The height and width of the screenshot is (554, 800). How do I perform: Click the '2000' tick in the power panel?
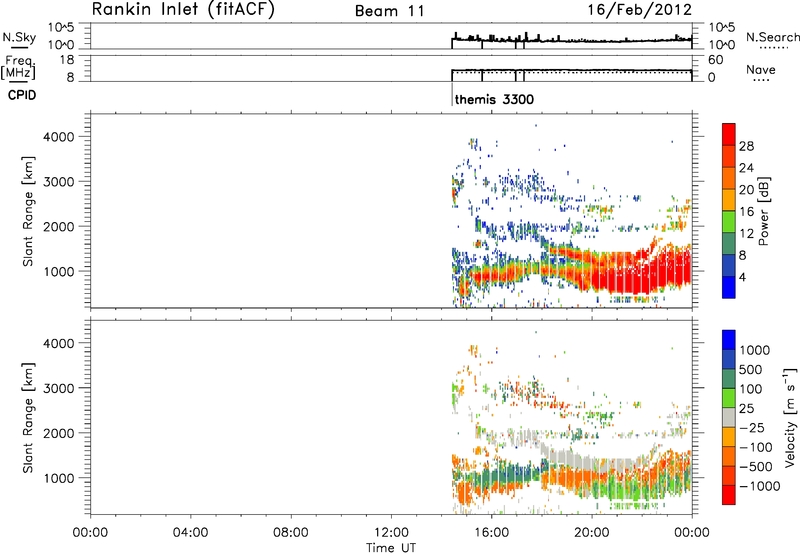(x=61, y=226)
